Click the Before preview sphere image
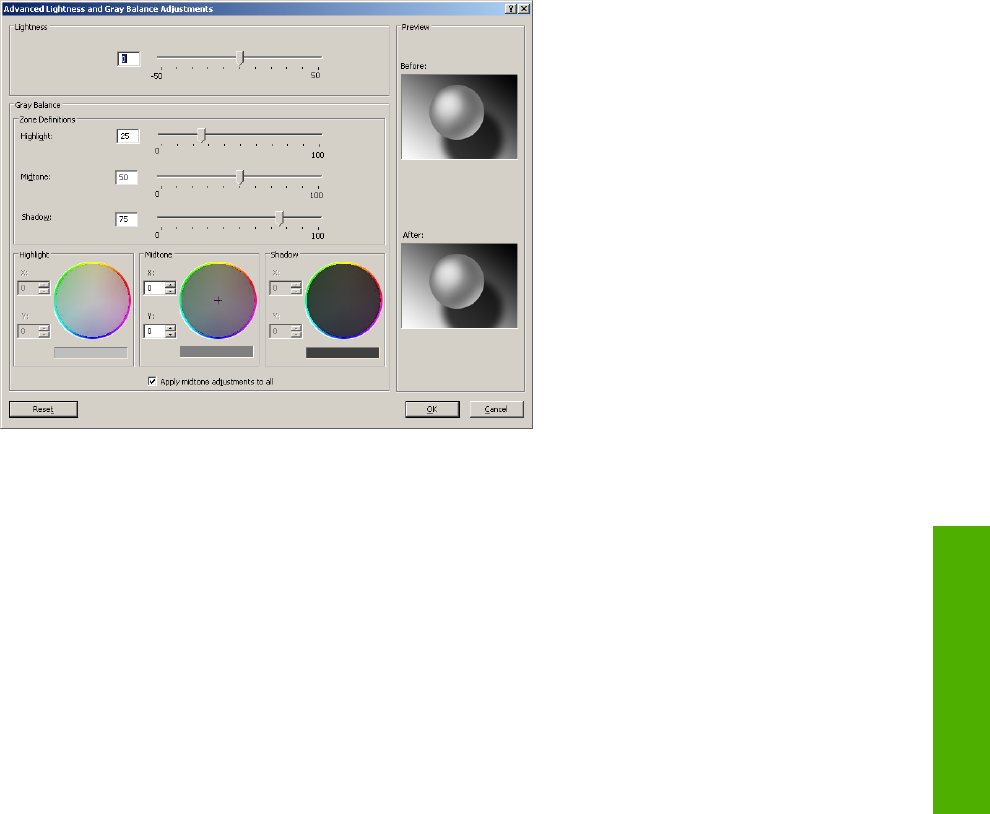 pyautogui.click(x=459, y=117)
